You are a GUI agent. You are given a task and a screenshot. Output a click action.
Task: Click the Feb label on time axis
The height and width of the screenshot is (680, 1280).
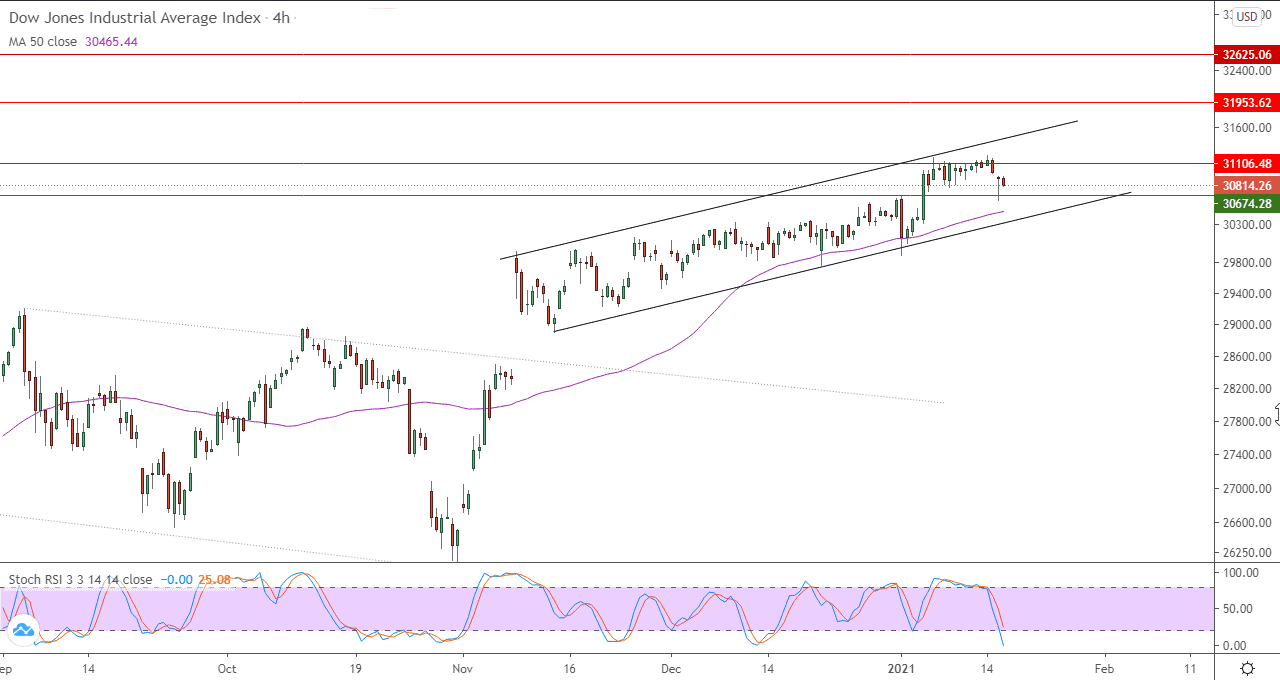1104,667
